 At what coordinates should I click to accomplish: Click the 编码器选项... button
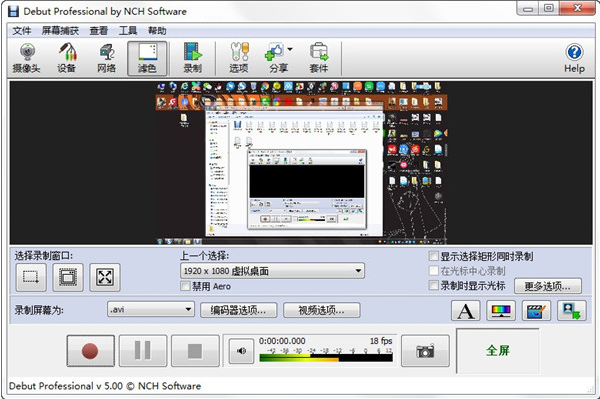(238, 310)
